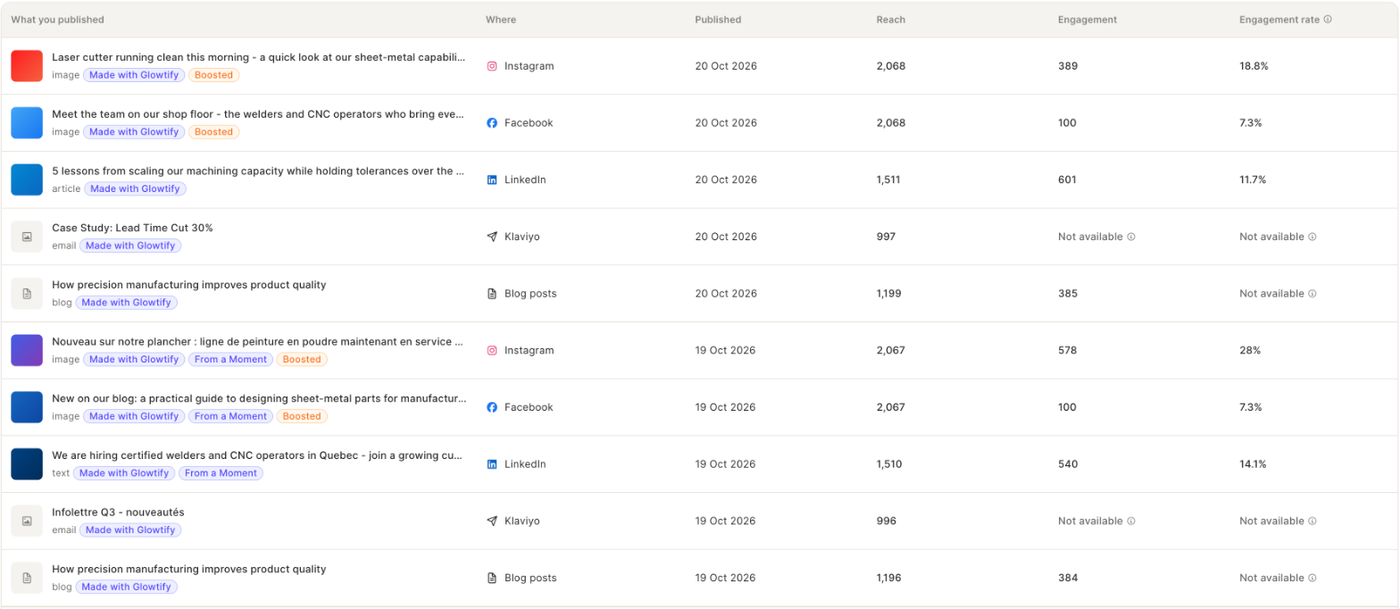This screenshot has height=609, width=1400.
Task: Click the LinkedIn icon in the We are hiring row
Action: point(492,465)
